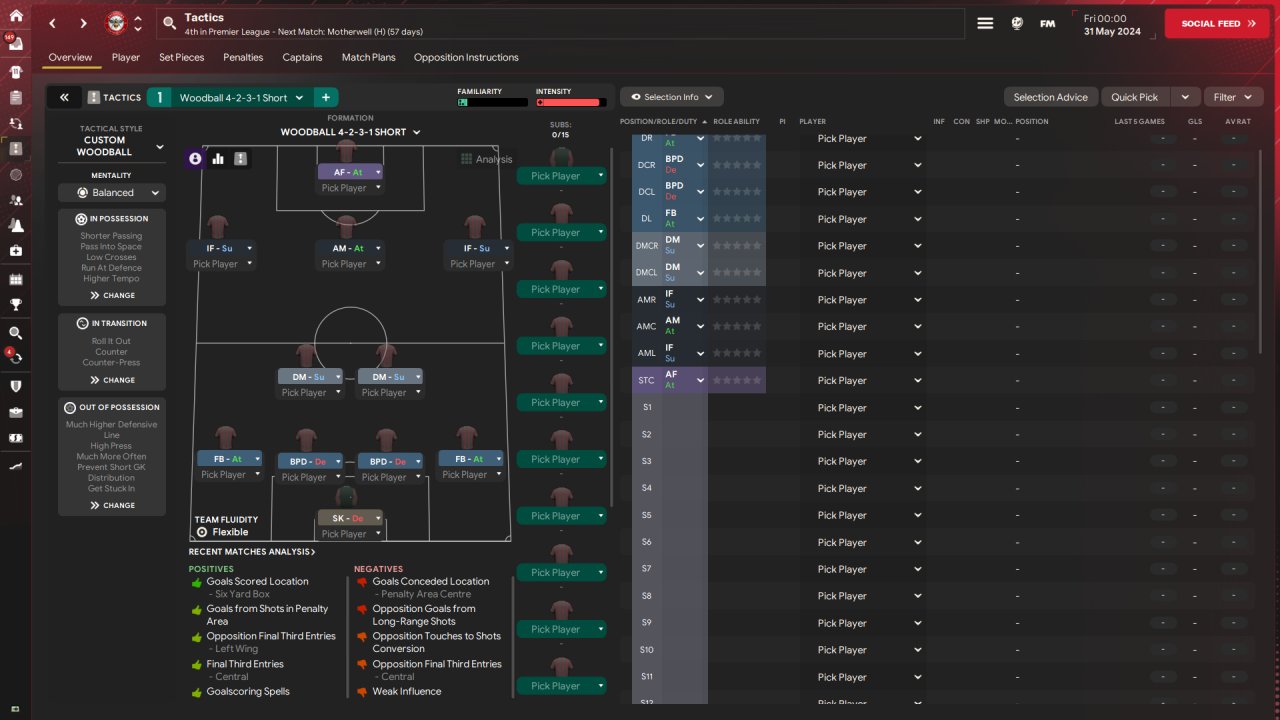Toggle the player icon view on pitch

[195, 159]
